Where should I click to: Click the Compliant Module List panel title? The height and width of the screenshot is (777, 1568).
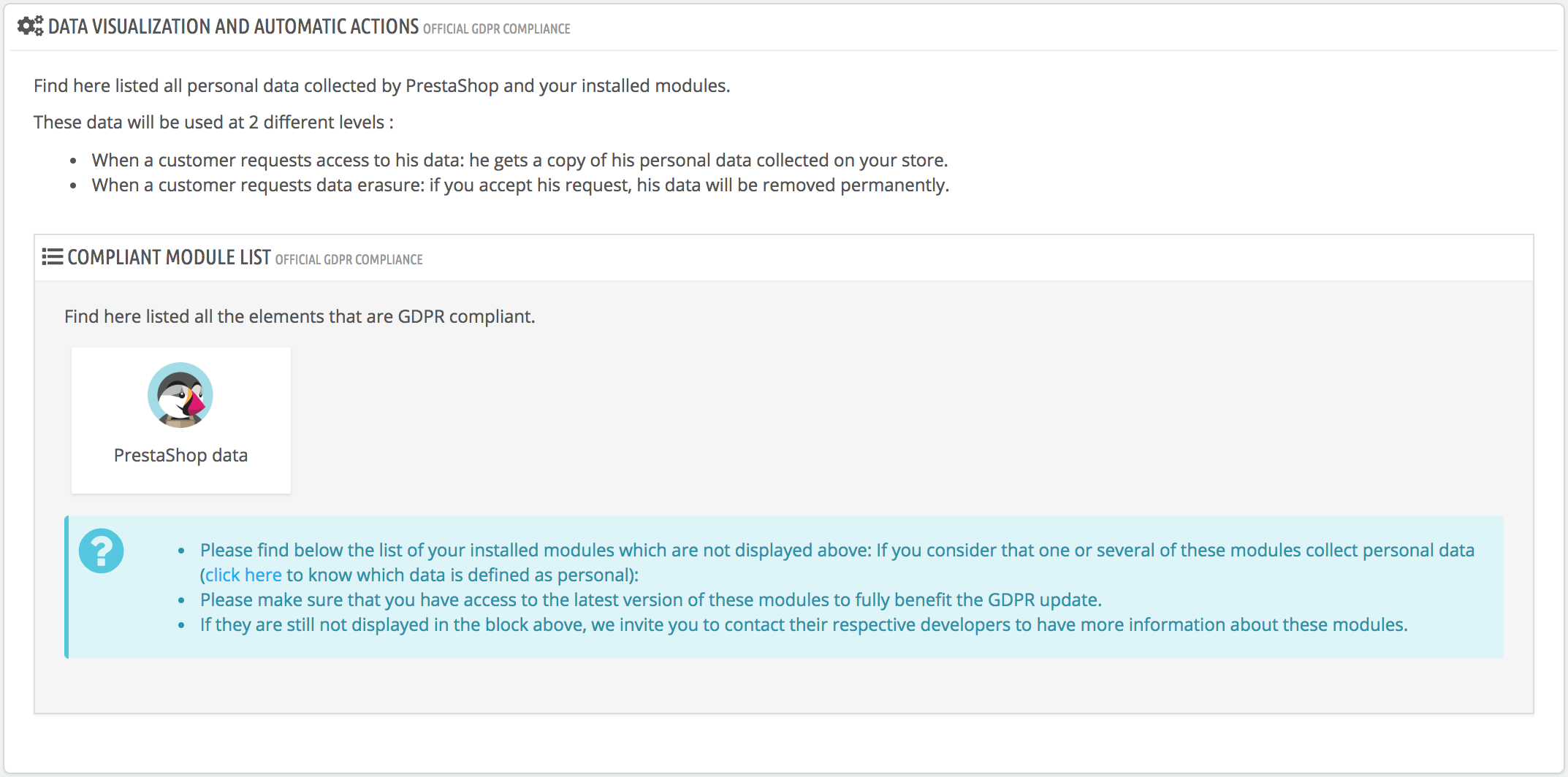coord(170,258)
